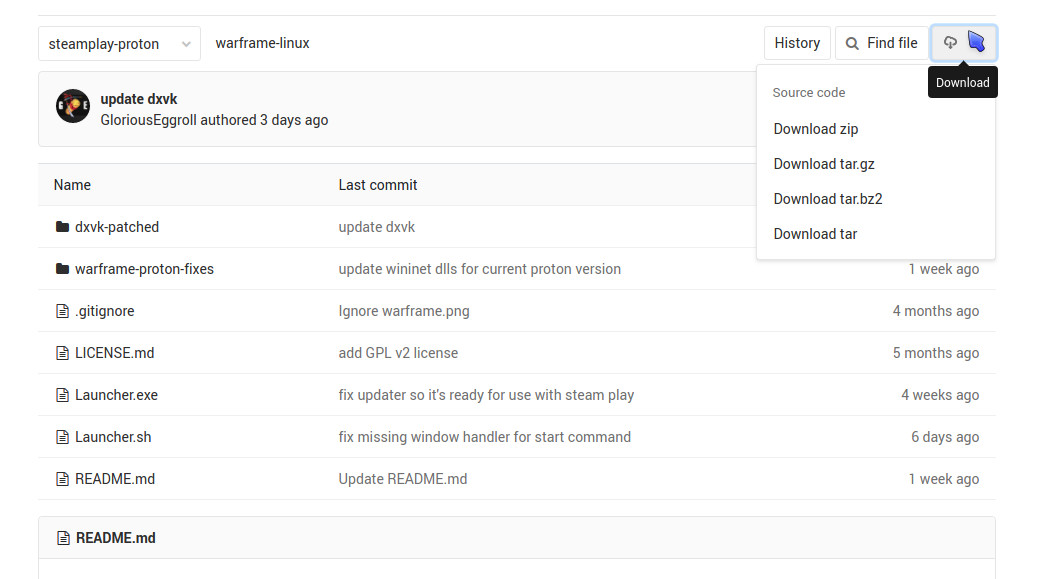Click the dxvk-patched folder icon

point(62,227)
